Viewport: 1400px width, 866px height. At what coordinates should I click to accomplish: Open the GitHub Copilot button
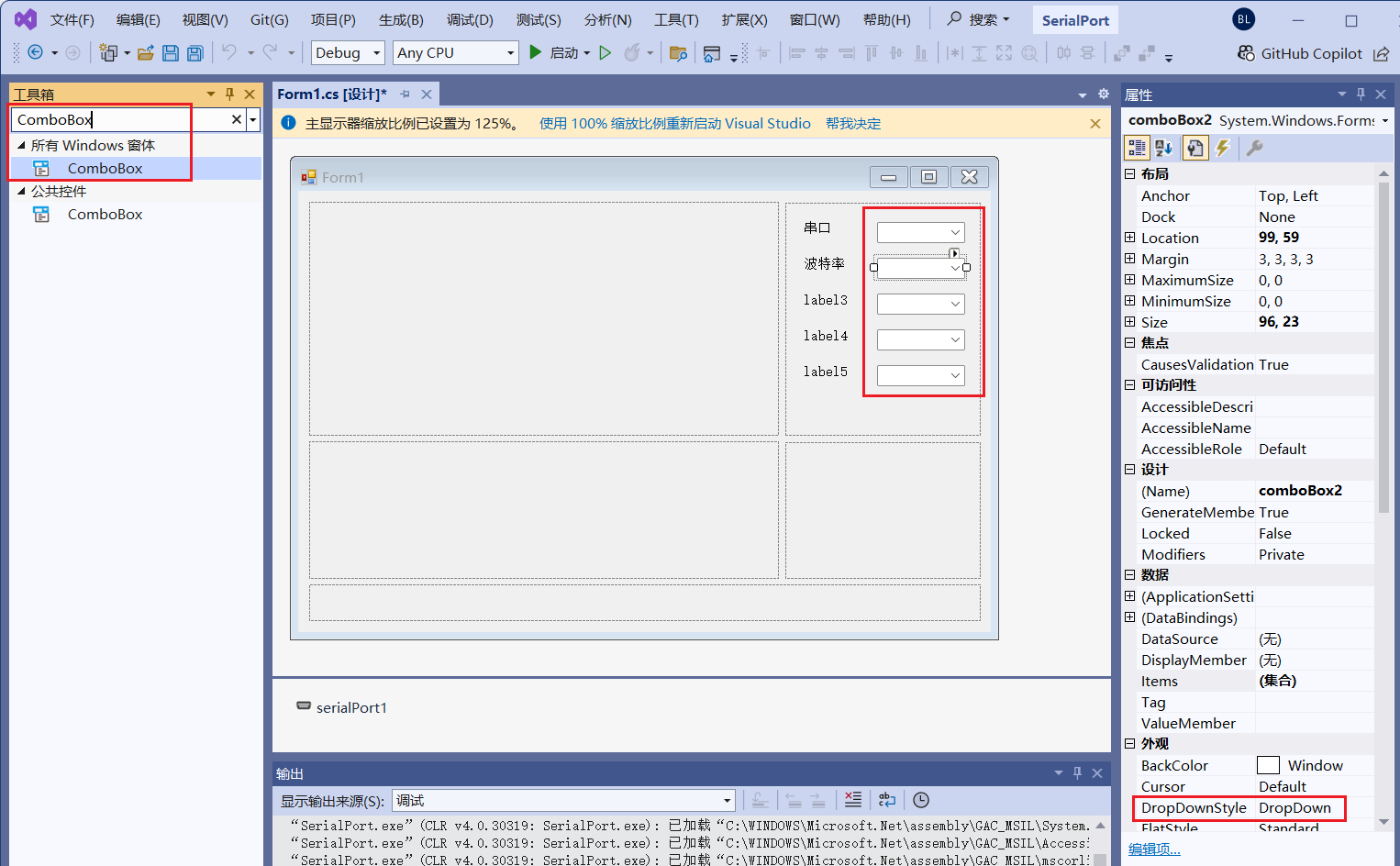[x=1300, y=53]
